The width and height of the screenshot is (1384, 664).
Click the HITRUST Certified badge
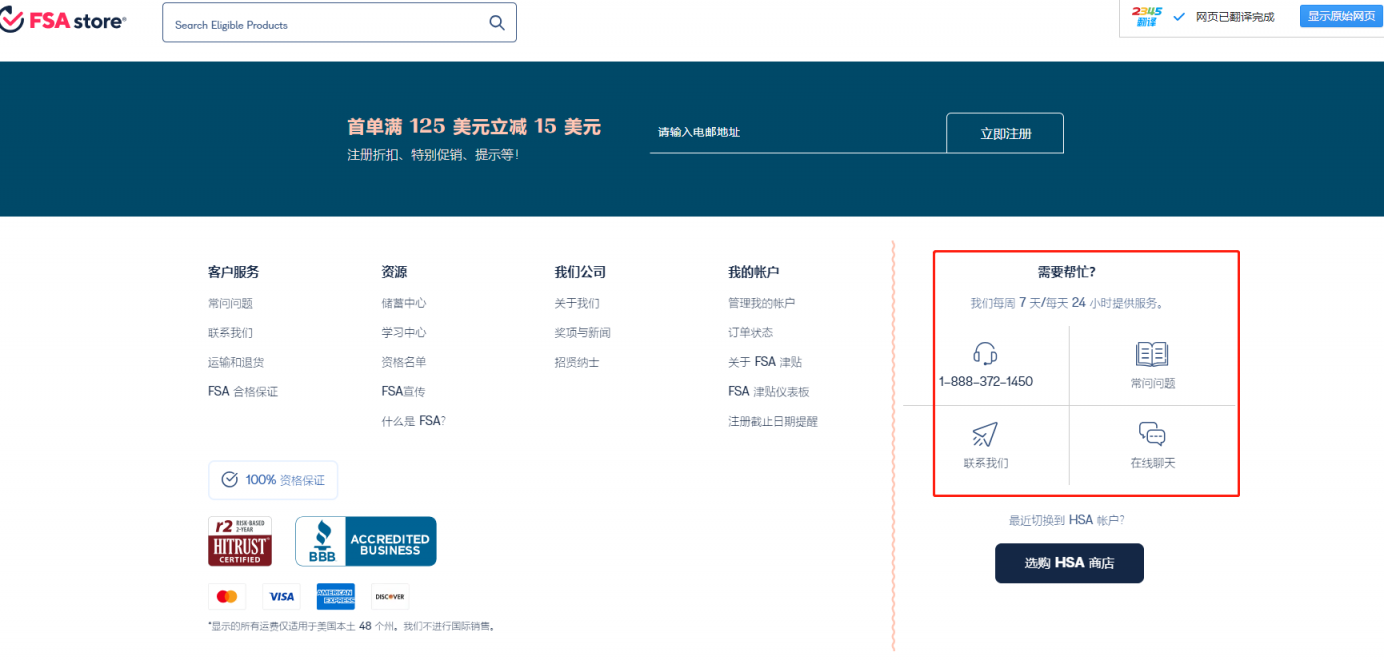tap(240, 541)
